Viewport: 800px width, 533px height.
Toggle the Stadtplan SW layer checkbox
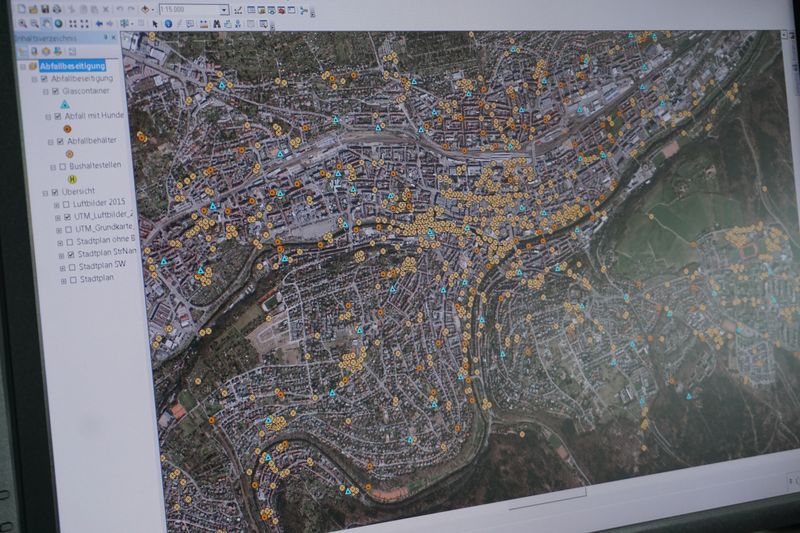71,267
